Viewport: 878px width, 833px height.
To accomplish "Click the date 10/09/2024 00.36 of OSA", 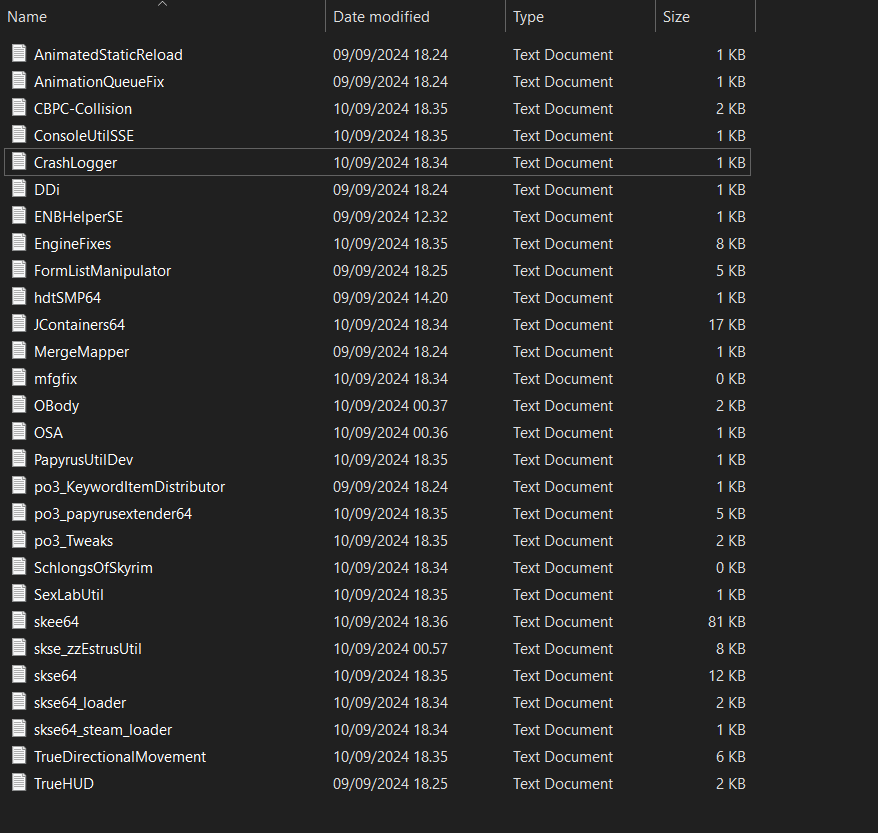I will point(390,433).
